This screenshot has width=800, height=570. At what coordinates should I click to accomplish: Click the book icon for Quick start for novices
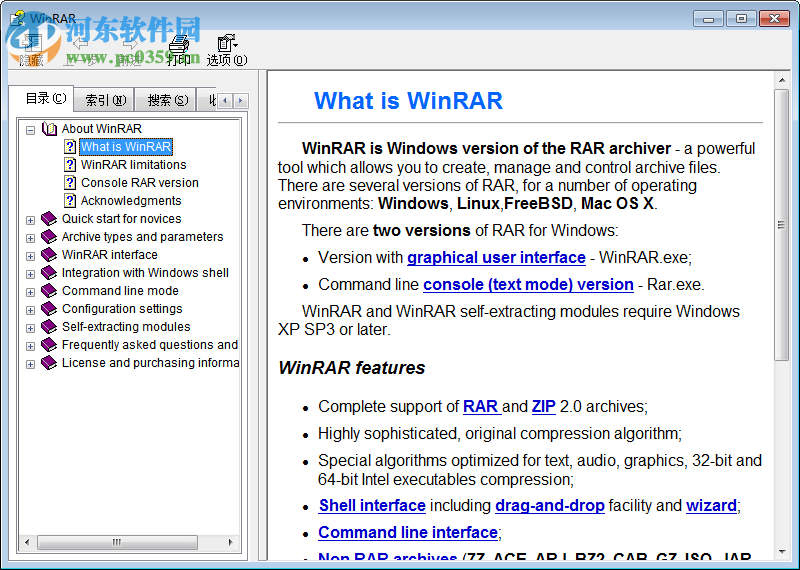(x=49, y=218)
